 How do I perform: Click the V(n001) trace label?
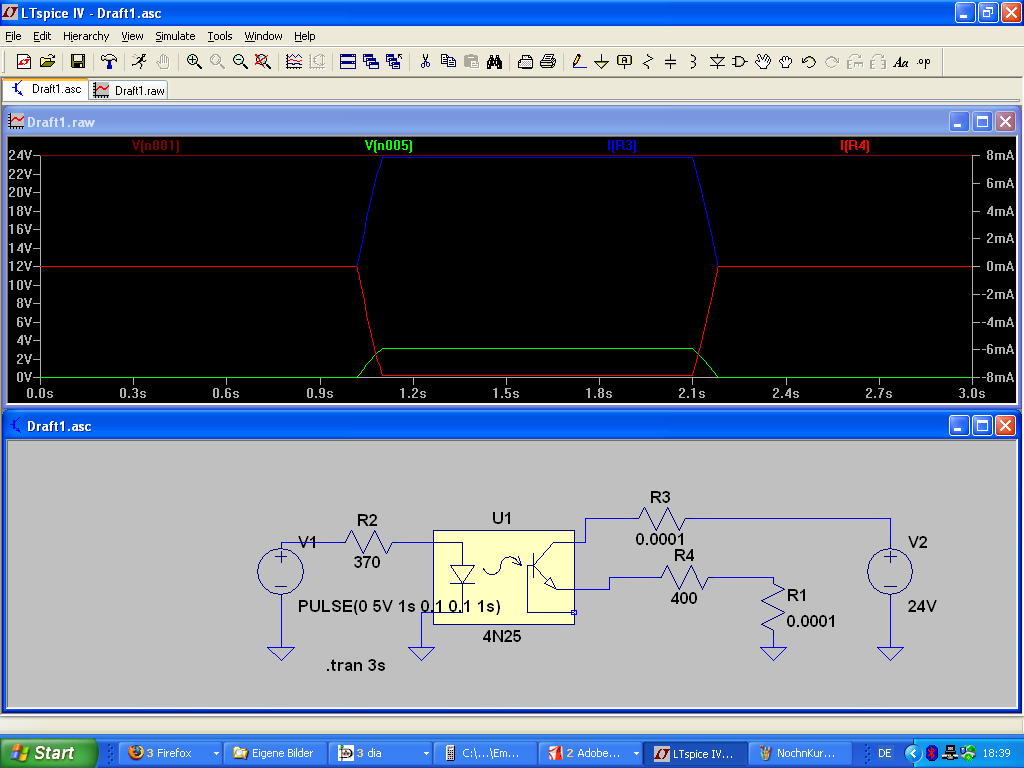pyautogui.click(x=155, y=146)
